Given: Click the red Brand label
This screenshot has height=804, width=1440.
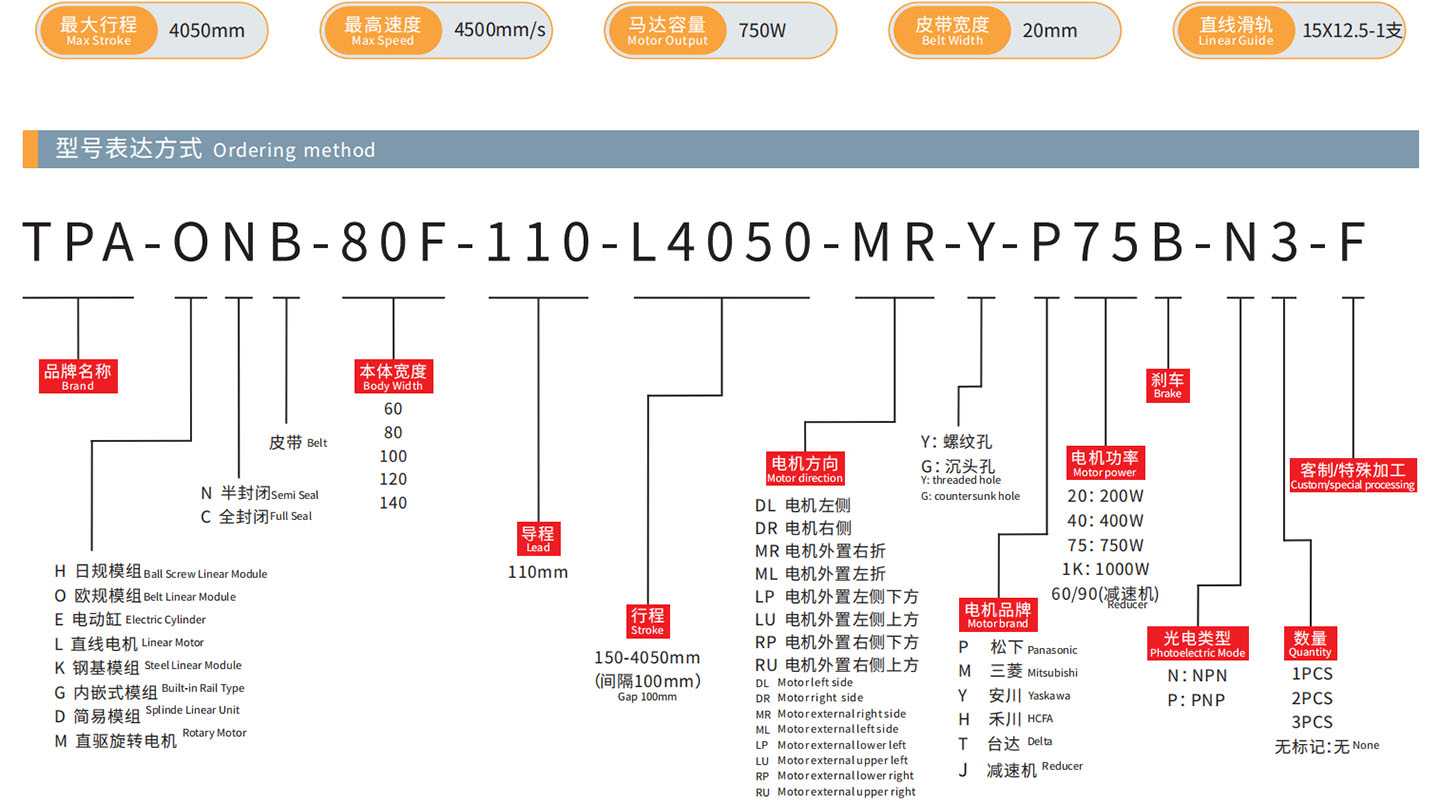Looking at the screenshot, I should (x=78, y=377).
